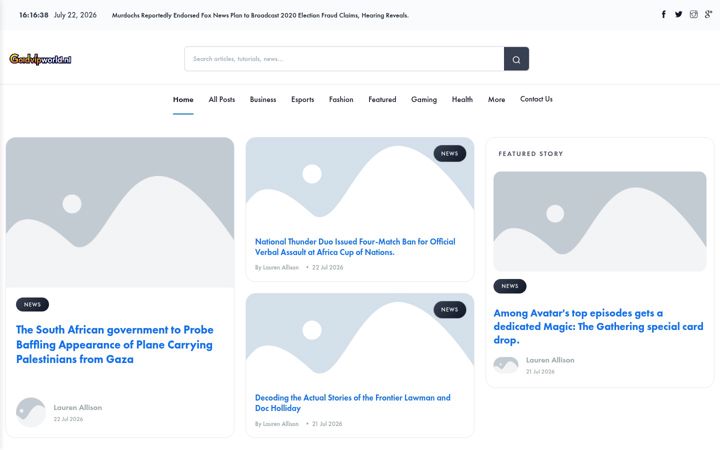
Task: Click the 'FEATURED STORY' heading
Action: click(531, 154)
